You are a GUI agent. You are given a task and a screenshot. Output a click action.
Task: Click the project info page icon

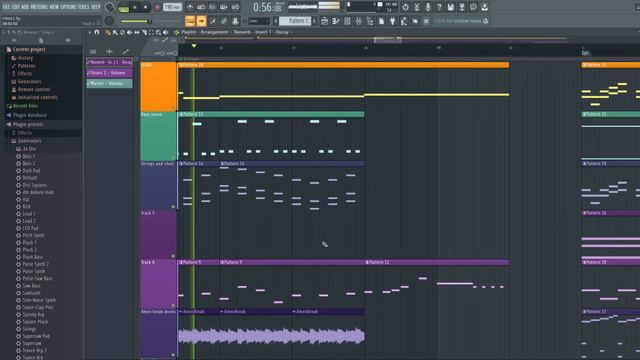point(381,21)
